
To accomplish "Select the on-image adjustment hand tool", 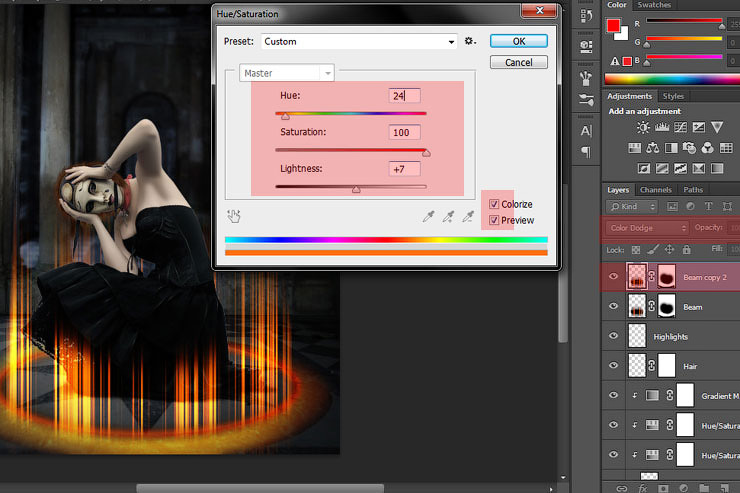I will click(235, 215).
